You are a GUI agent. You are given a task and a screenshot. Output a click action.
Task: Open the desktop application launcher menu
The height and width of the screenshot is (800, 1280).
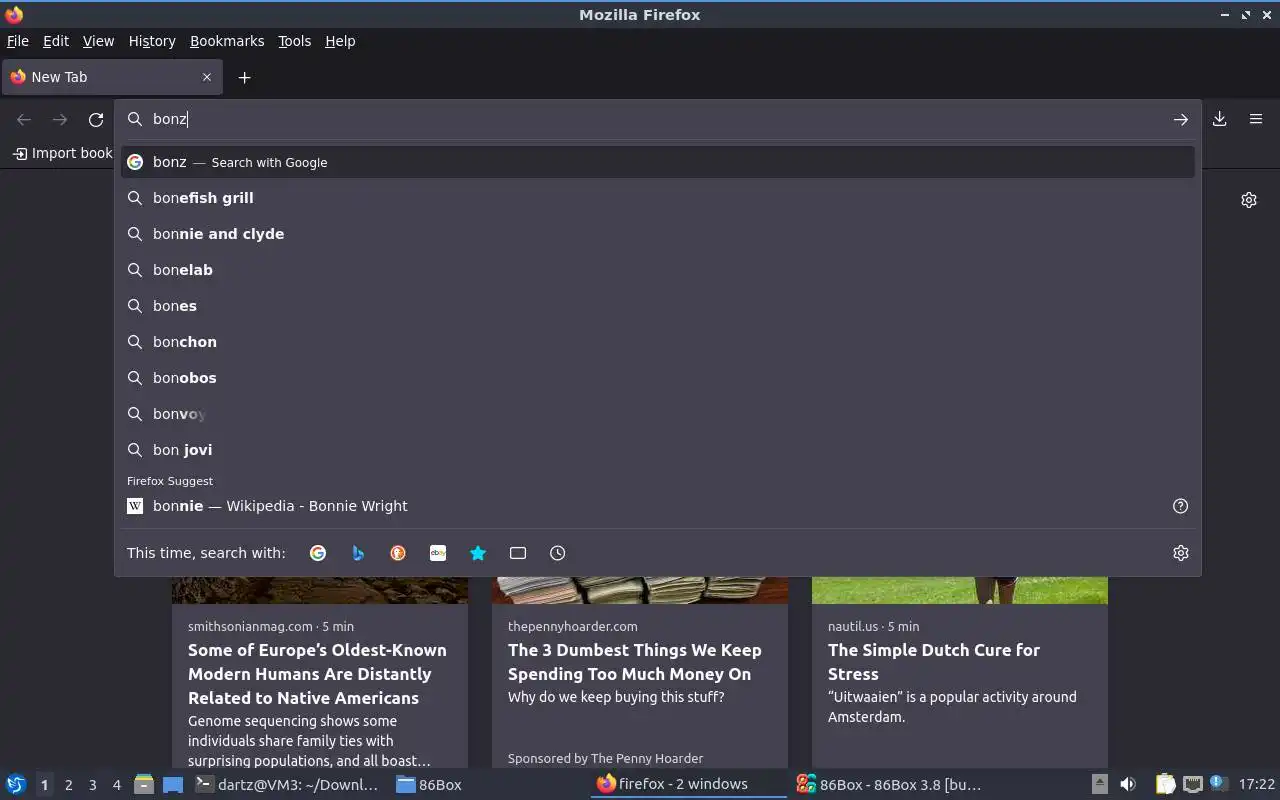16,784
